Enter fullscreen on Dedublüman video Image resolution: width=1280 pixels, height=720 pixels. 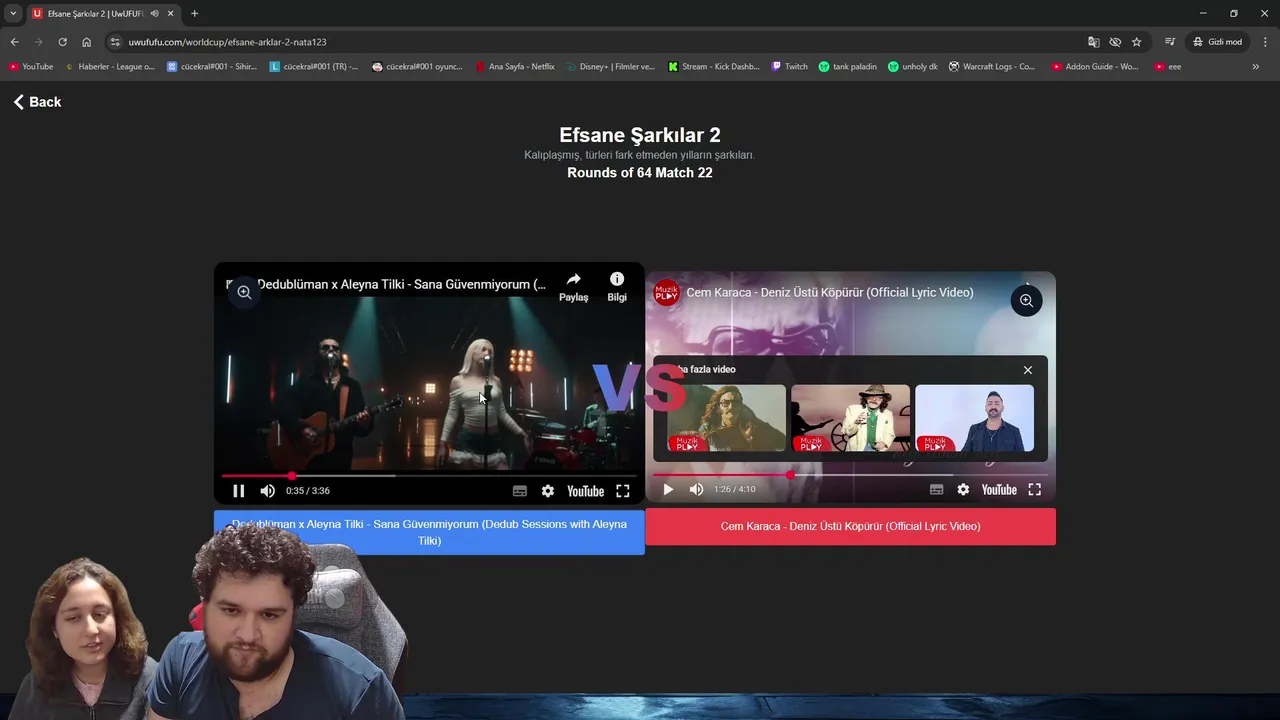coord(623,491)
